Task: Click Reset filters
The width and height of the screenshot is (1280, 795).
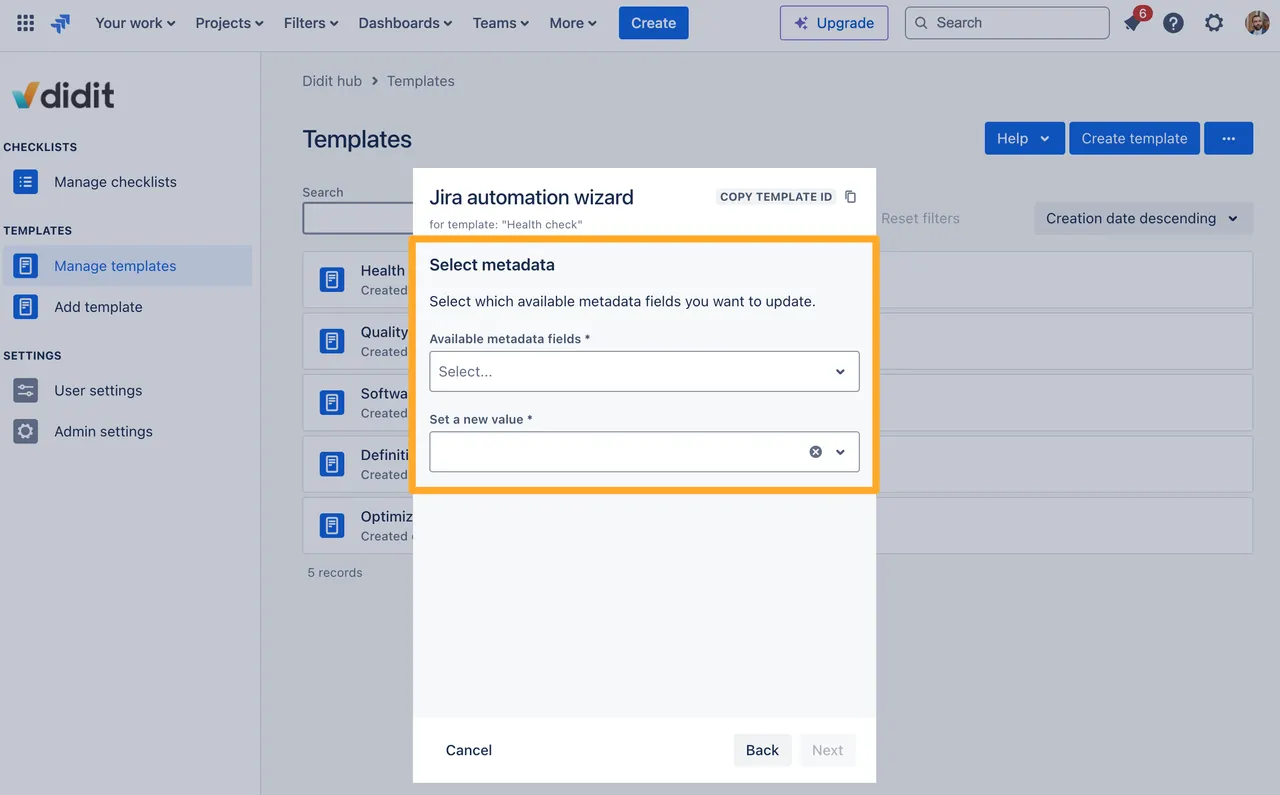Action: point(920,218)
